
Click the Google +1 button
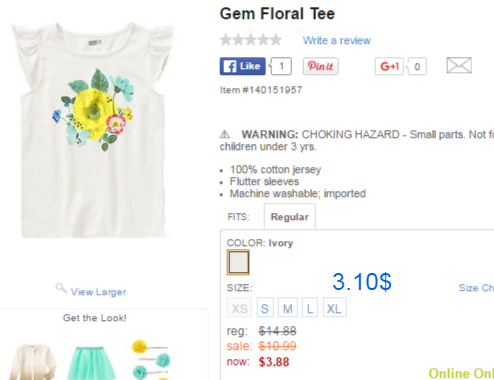click(389, 66)
